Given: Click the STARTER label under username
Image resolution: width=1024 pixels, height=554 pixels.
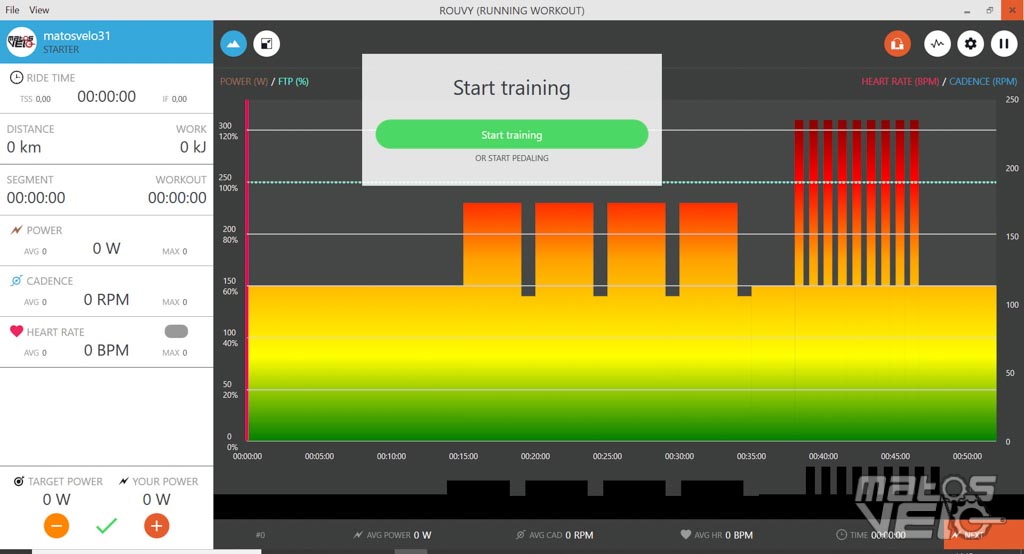Looking at the screenshot, I should (61, 50).
